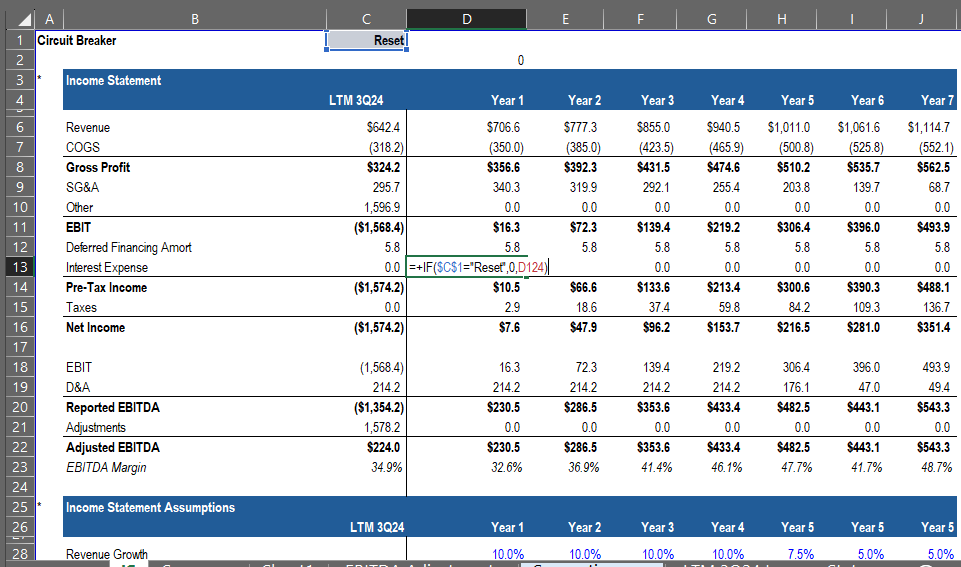This screenshot has width=961, height=567.
Task: Click the Taxes row label
Action: point(82,308)
